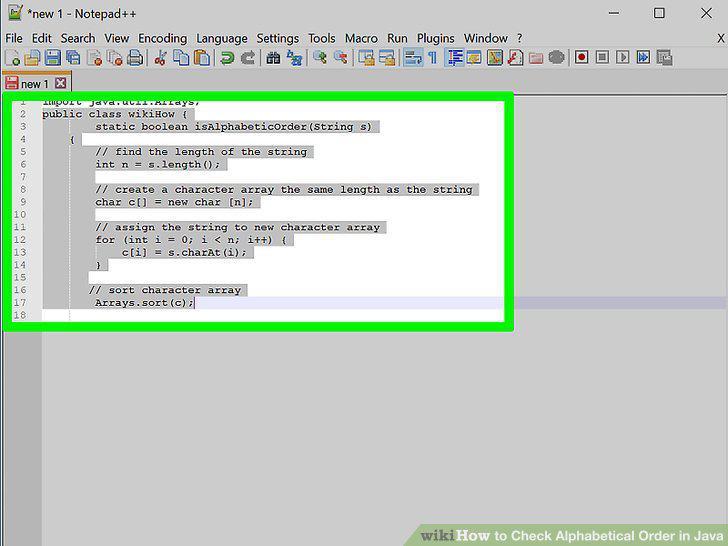Viewport: 728px width, 546px height.
Task: Open the Settings menu
Action: tap(278, 38)
